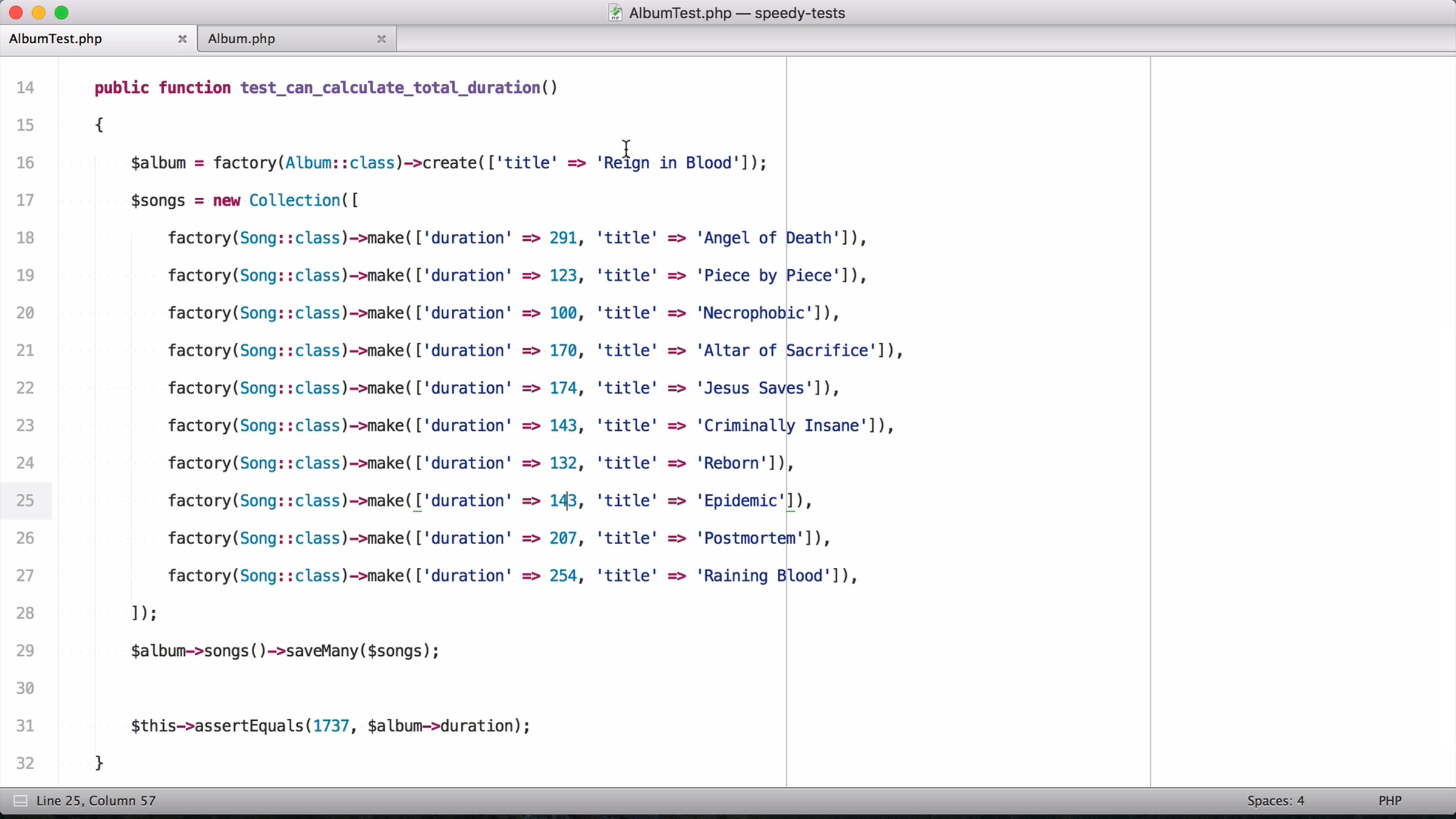1456x819 pixels.
Task: Toggle the side bar icon in status bar
Action: tap(20, 801)
